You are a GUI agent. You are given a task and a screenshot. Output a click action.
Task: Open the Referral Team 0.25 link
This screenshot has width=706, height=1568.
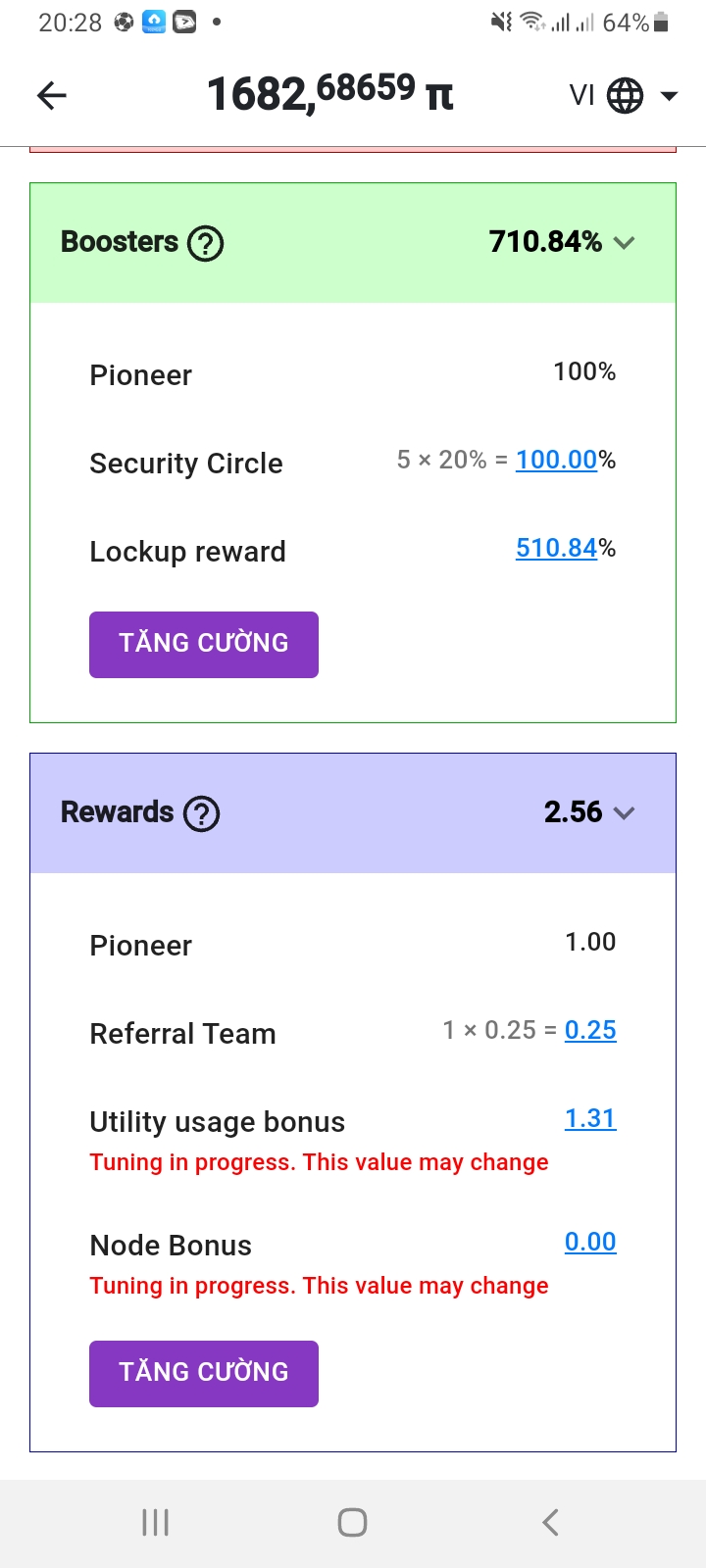pyautogui.click(x=590, y=1030)
